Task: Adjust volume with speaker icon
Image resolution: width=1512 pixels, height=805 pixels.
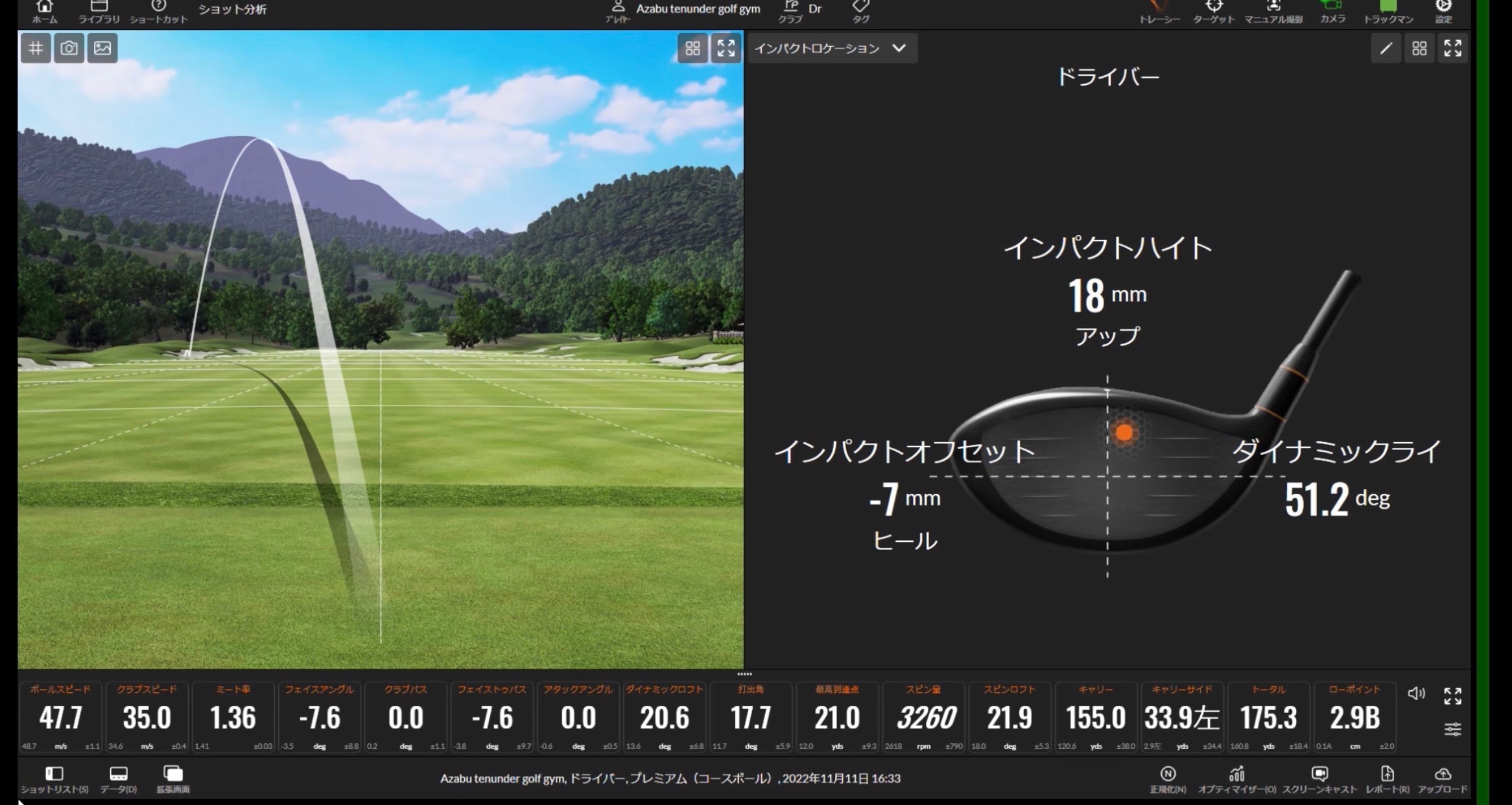Action: coord(1416,694)
